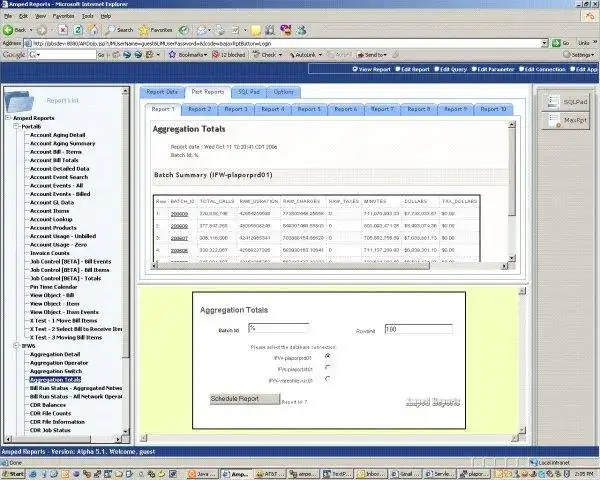600x480 pixels.
Task: Open the CDR Balances report
Action: (x=48, y=405)
